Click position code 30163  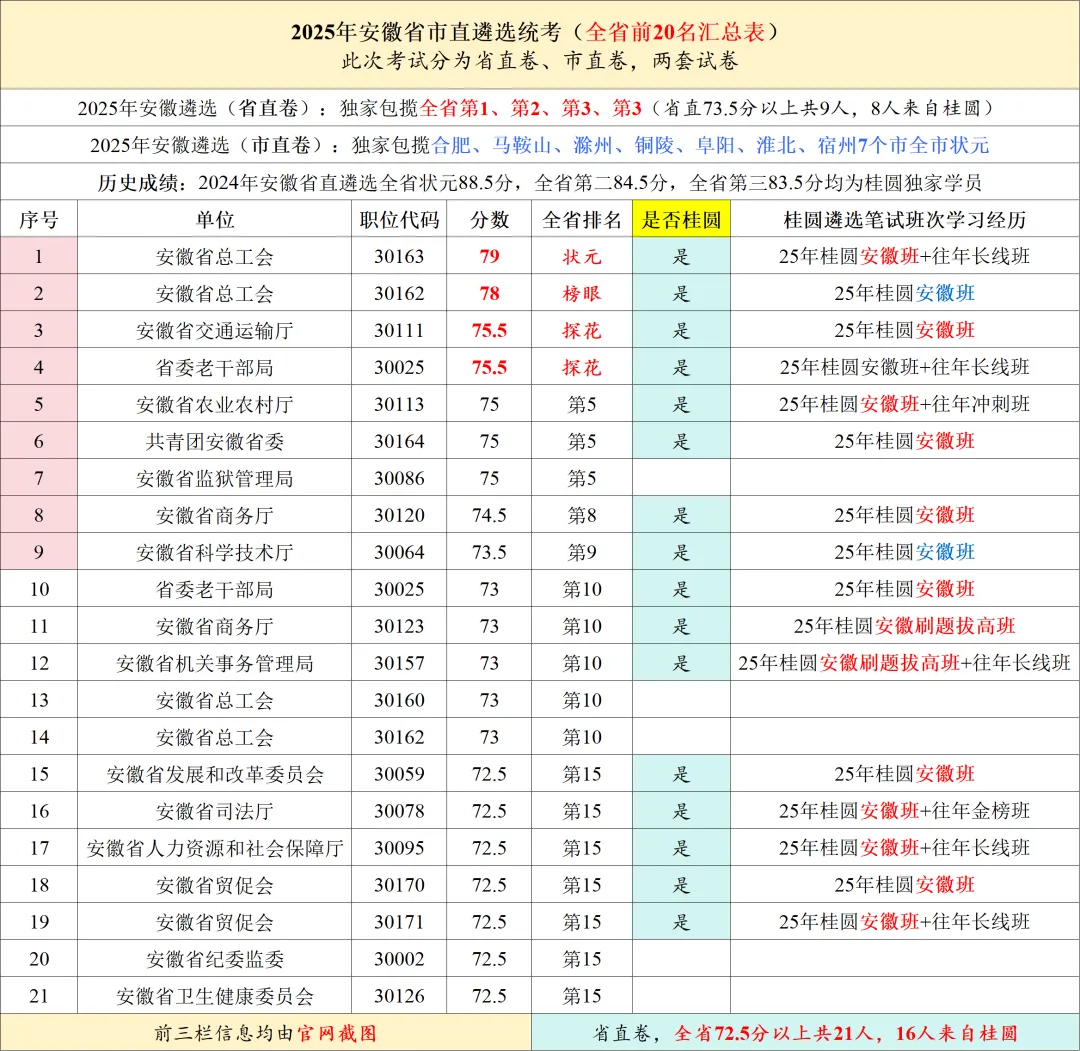(x=399, y=256)
